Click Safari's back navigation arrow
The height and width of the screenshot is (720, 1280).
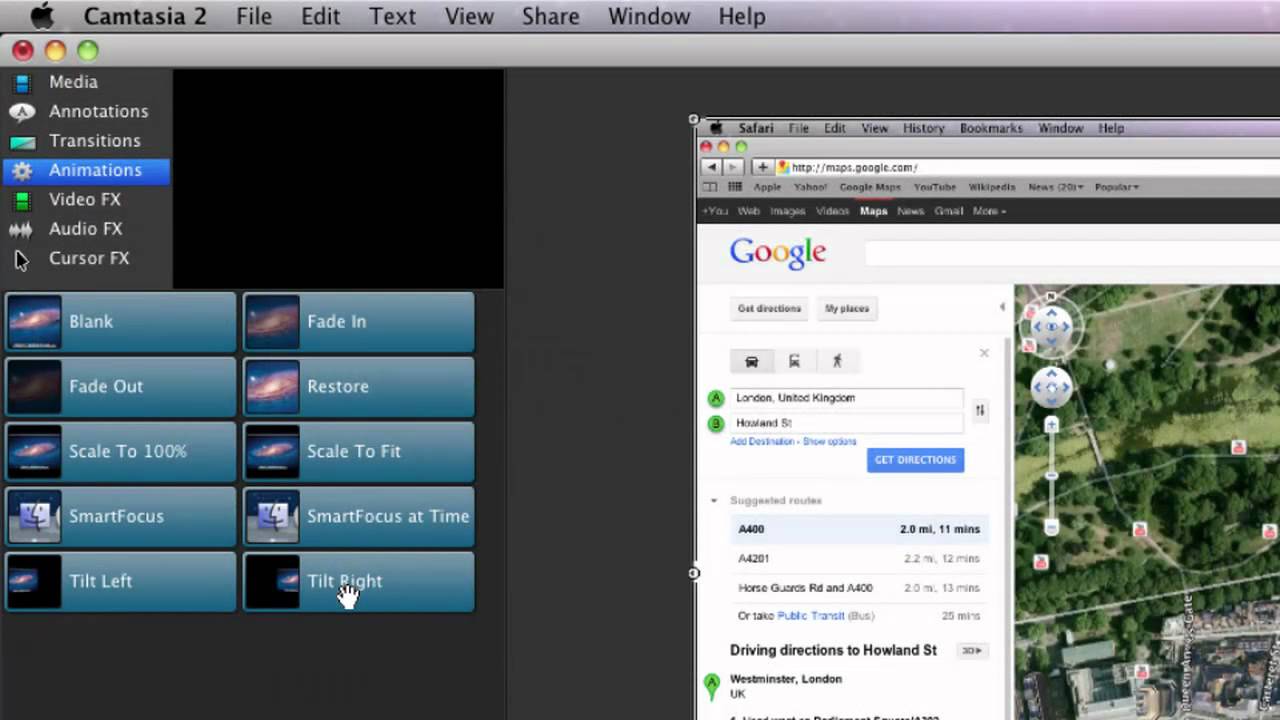click(712, 168)
